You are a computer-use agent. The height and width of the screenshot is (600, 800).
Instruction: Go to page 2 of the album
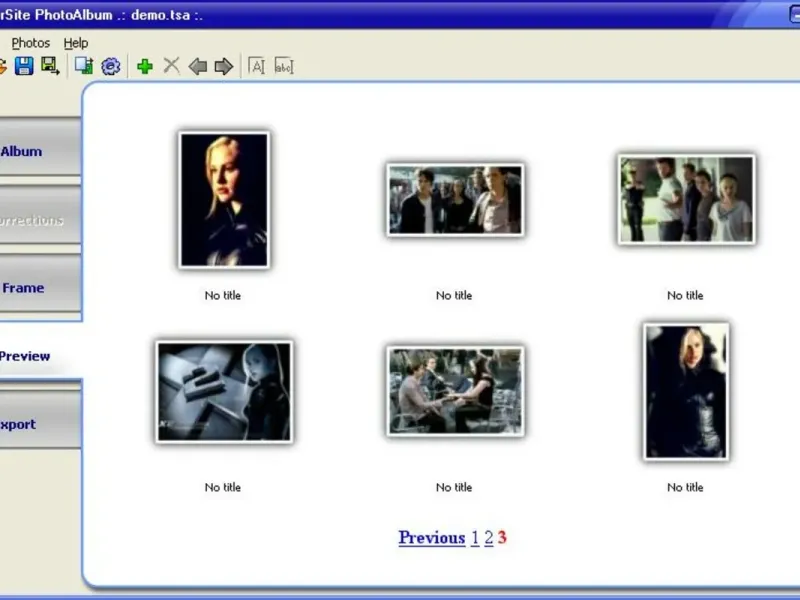489,538
